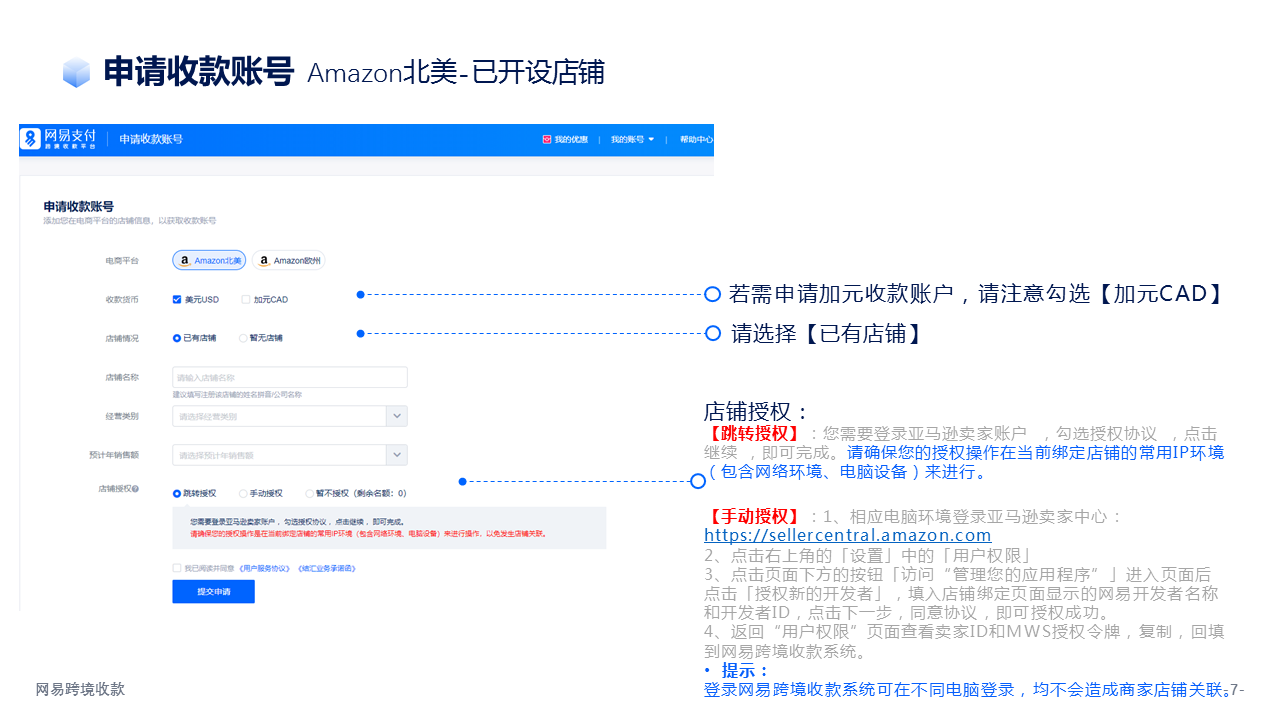Viewport: 1280px width, 720px height.
Task: Open 帮助中心 in the top bar
Action: point(696,140)
